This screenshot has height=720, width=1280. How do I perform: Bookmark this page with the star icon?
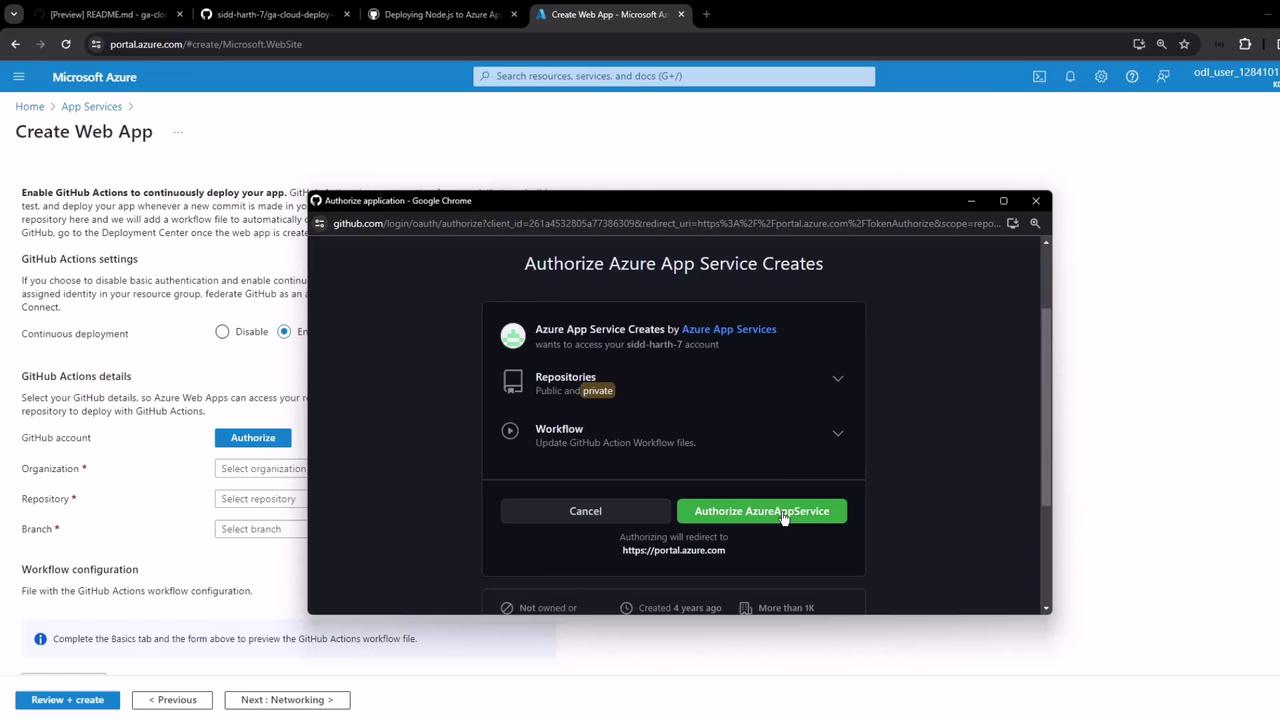1184,44
